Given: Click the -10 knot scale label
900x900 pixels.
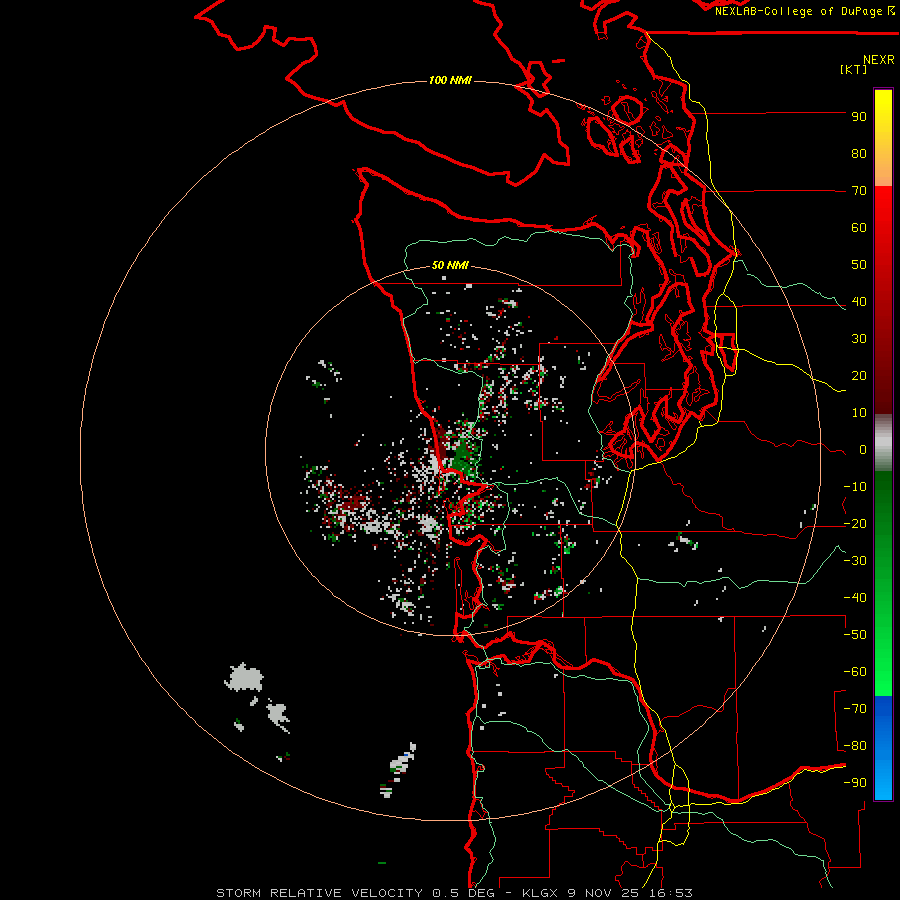Looking at the screenshot, I should [855, 487].
